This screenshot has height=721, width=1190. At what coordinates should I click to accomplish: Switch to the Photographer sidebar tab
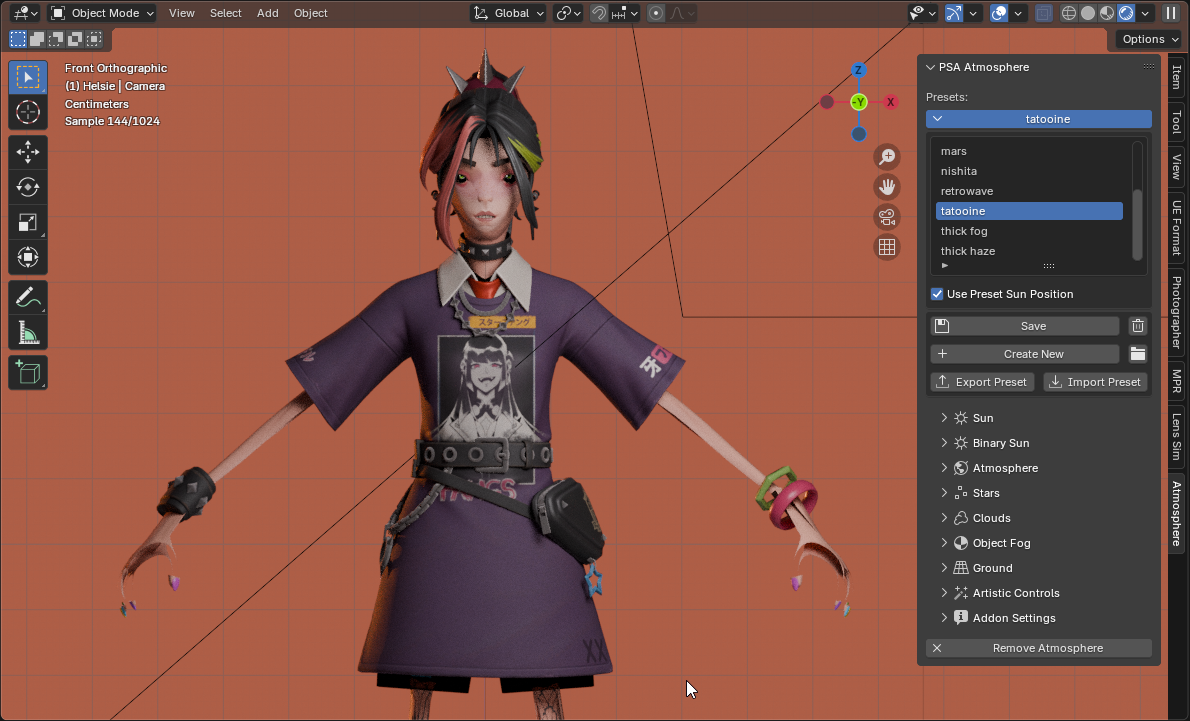click(x=1176, y=312)
